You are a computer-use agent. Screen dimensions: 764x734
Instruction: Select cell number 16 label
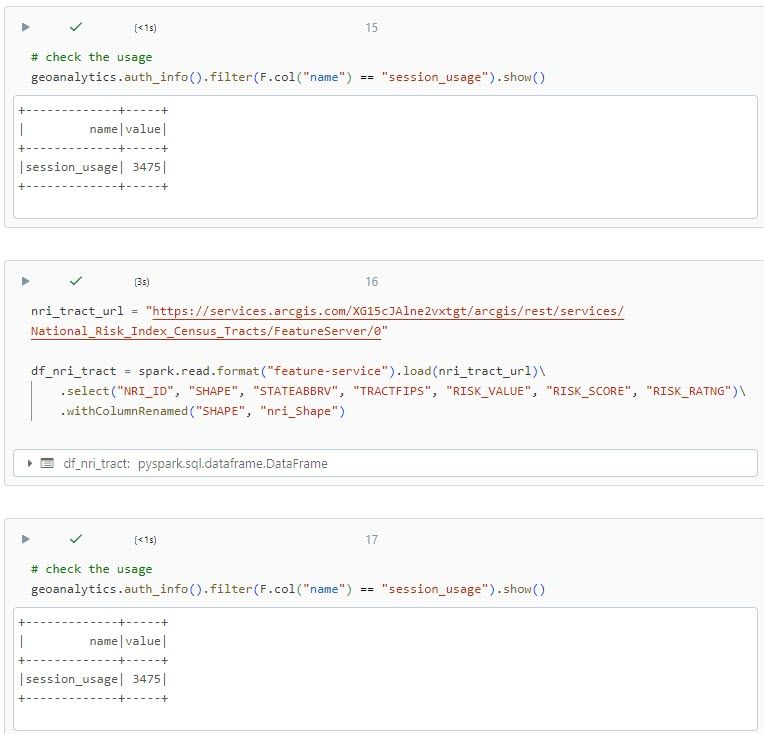(x=371, y=282)
